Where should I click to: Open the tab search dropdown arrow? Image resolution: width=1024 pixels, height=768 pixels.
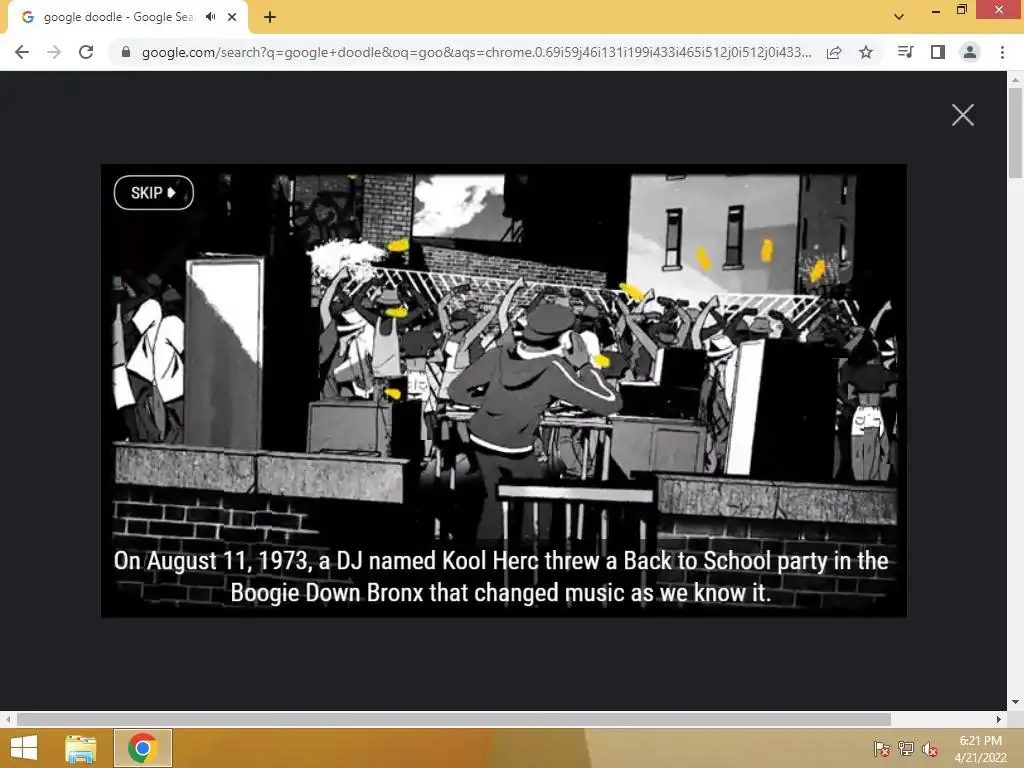coord(899,17)
